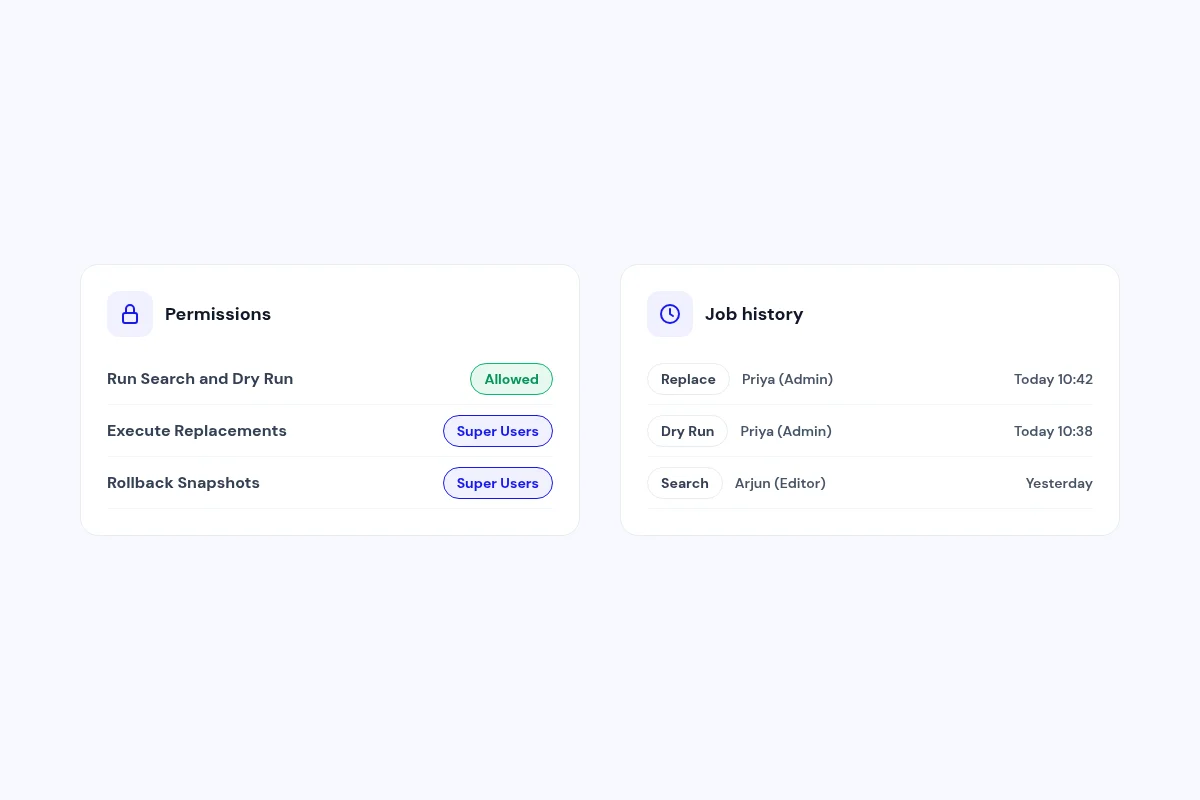Click 'Priya (Admin)' in the Replace row
Viewport: 1200px width, 800px height.
(787, 379)
